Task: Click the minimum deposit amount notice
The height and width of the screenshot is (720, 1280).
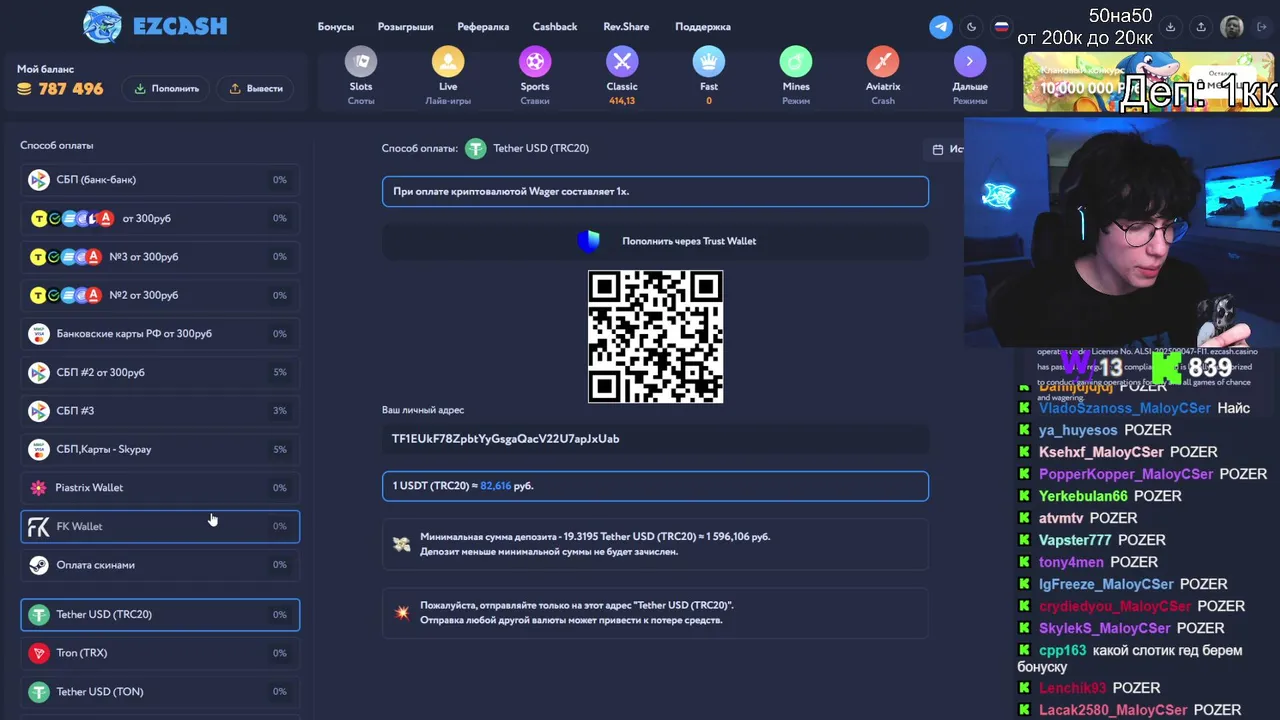Action: coord(655,544)
